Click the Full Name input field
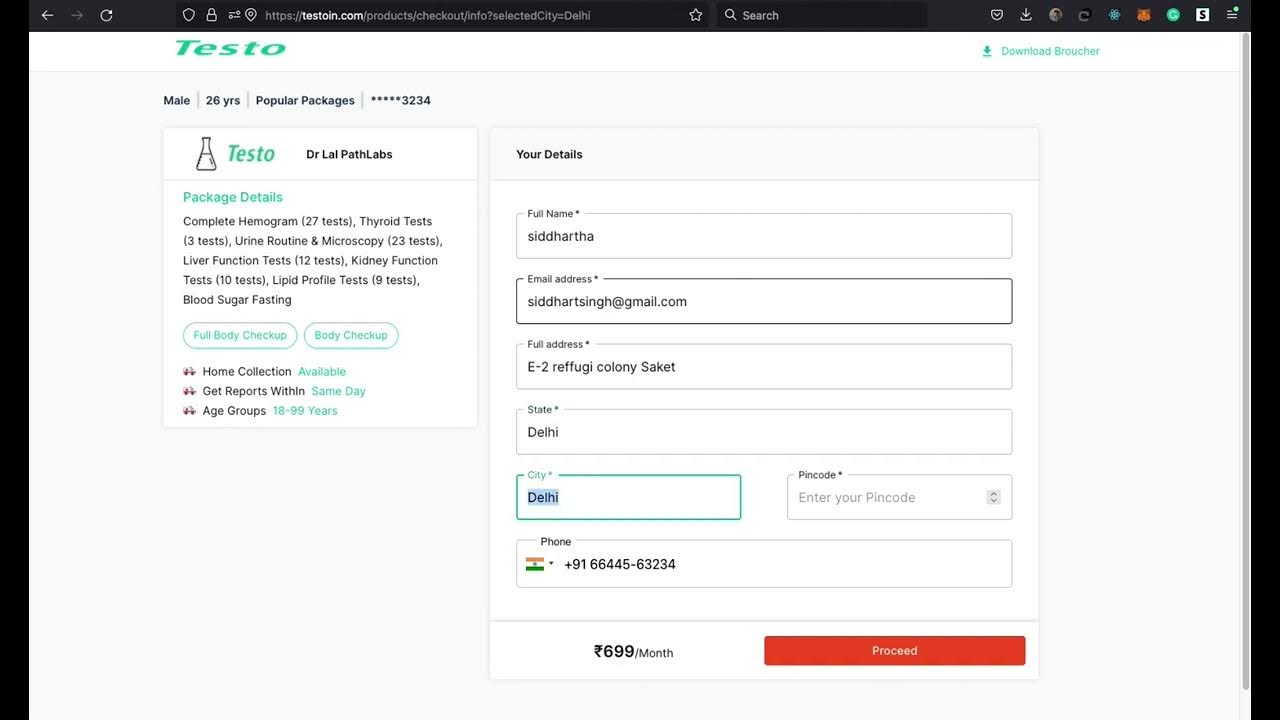Image resolution: width=1280 pixels, height=720 pixels. [x=764, y=237]
